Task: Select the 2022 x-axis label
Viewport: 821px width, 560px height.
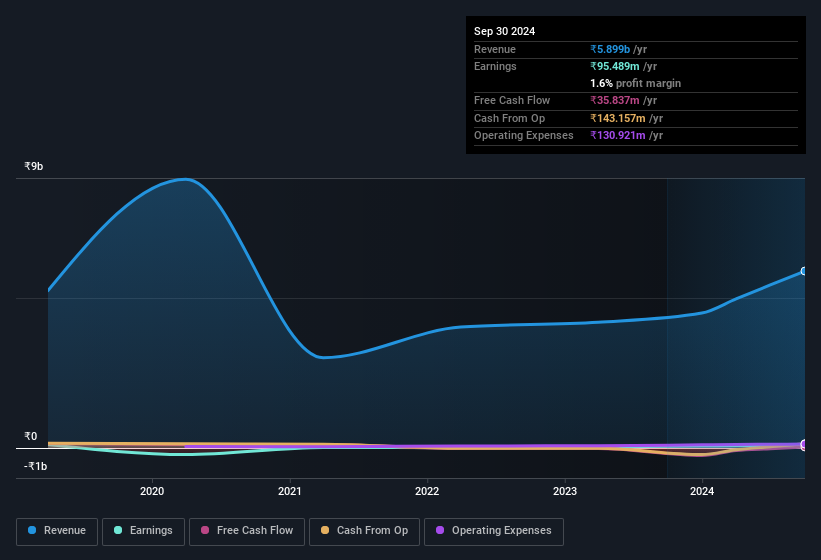Action: [x=427, y=491]
